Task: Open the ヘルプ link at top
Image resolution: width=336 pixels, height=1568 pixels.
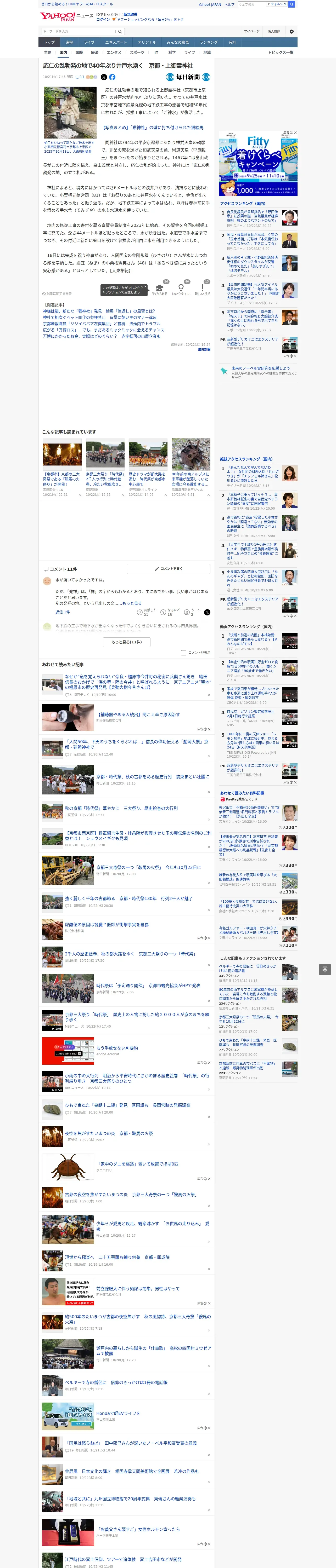Action: 229,4
